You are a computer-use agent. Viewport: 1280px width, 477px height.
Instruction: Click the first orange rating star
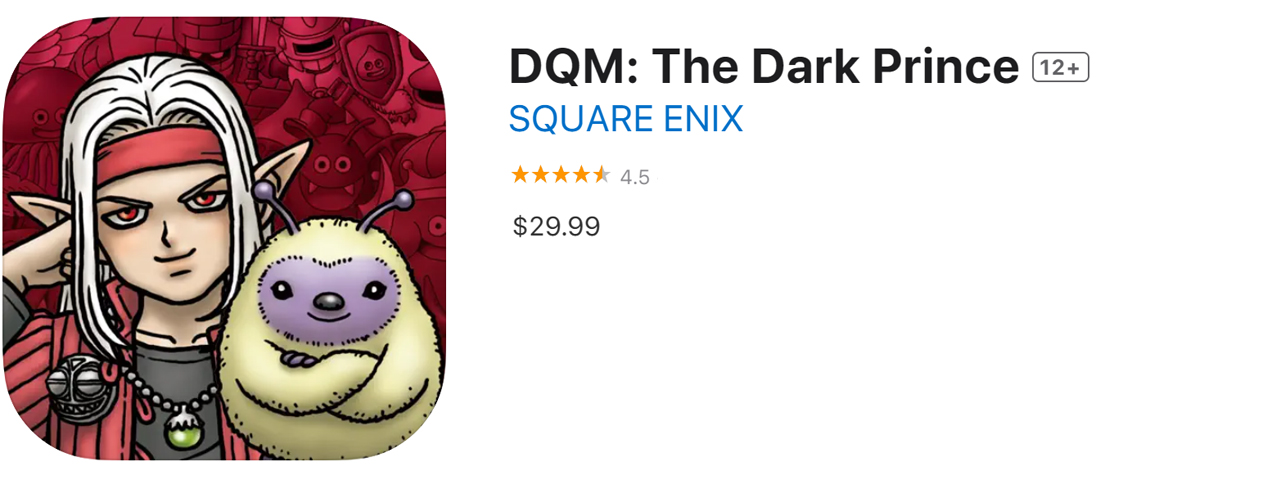[519, 176]
